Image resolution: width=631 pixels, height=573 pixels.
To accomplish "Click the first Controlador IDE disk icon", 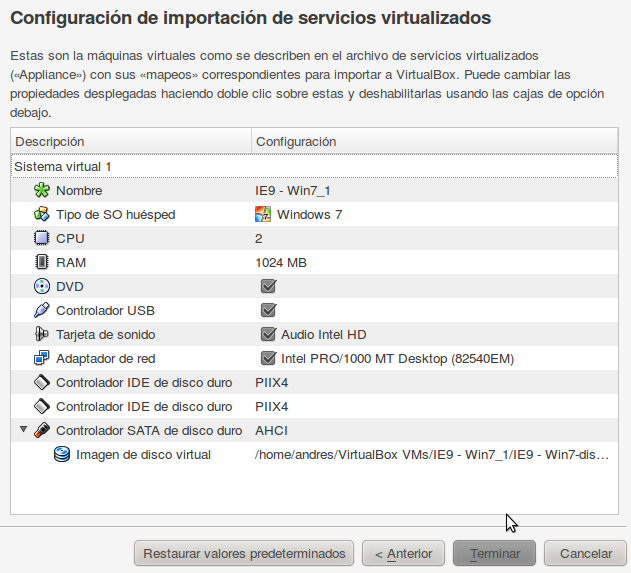I will [x=42, y=382].
